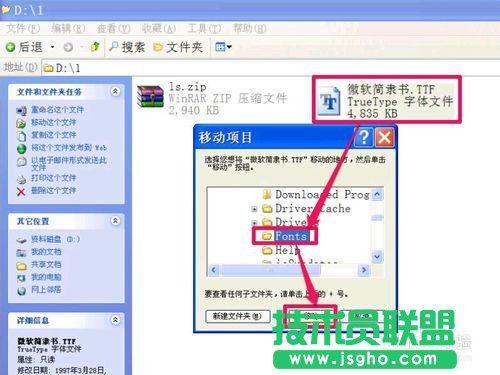Collapse the File and Folder Tasks panel
Viewport: 500px width, 375px height.
[x=115, y=91]
